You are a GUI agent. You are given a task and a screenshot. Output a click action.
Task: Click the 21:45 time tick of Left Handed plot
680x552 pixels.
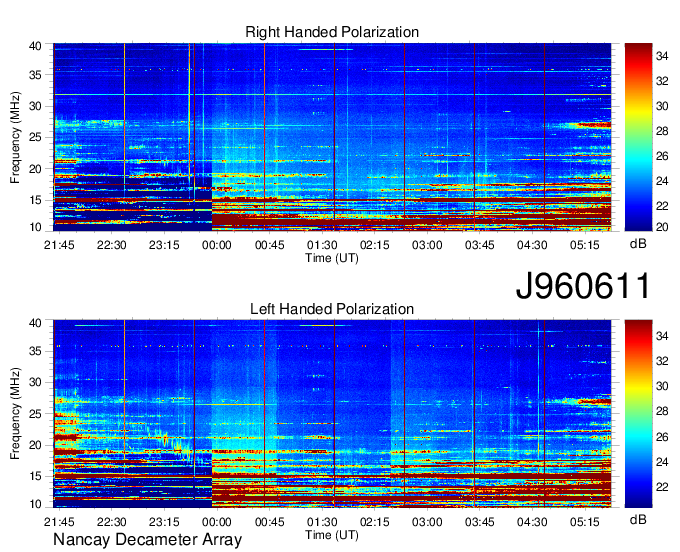click(59, 522)
